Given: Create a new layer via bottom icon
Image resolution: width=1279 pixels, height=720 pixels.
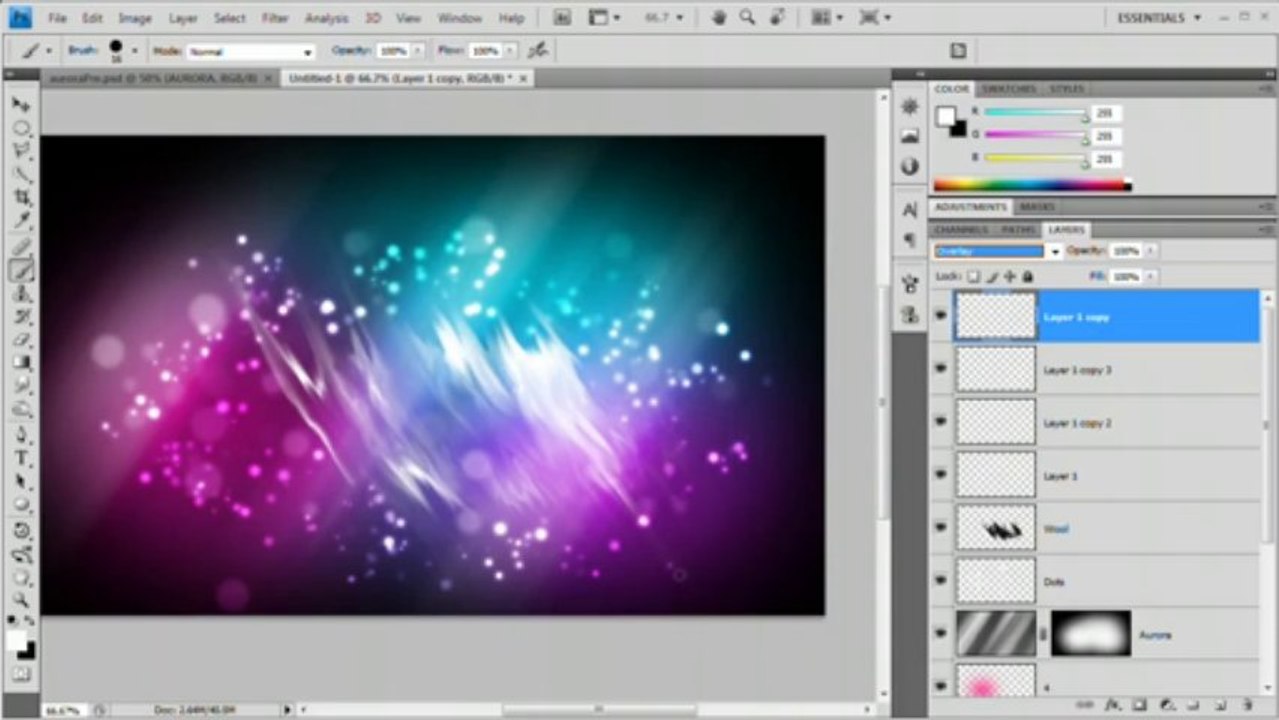Looking at the screenshot, I should point(1221,706).
